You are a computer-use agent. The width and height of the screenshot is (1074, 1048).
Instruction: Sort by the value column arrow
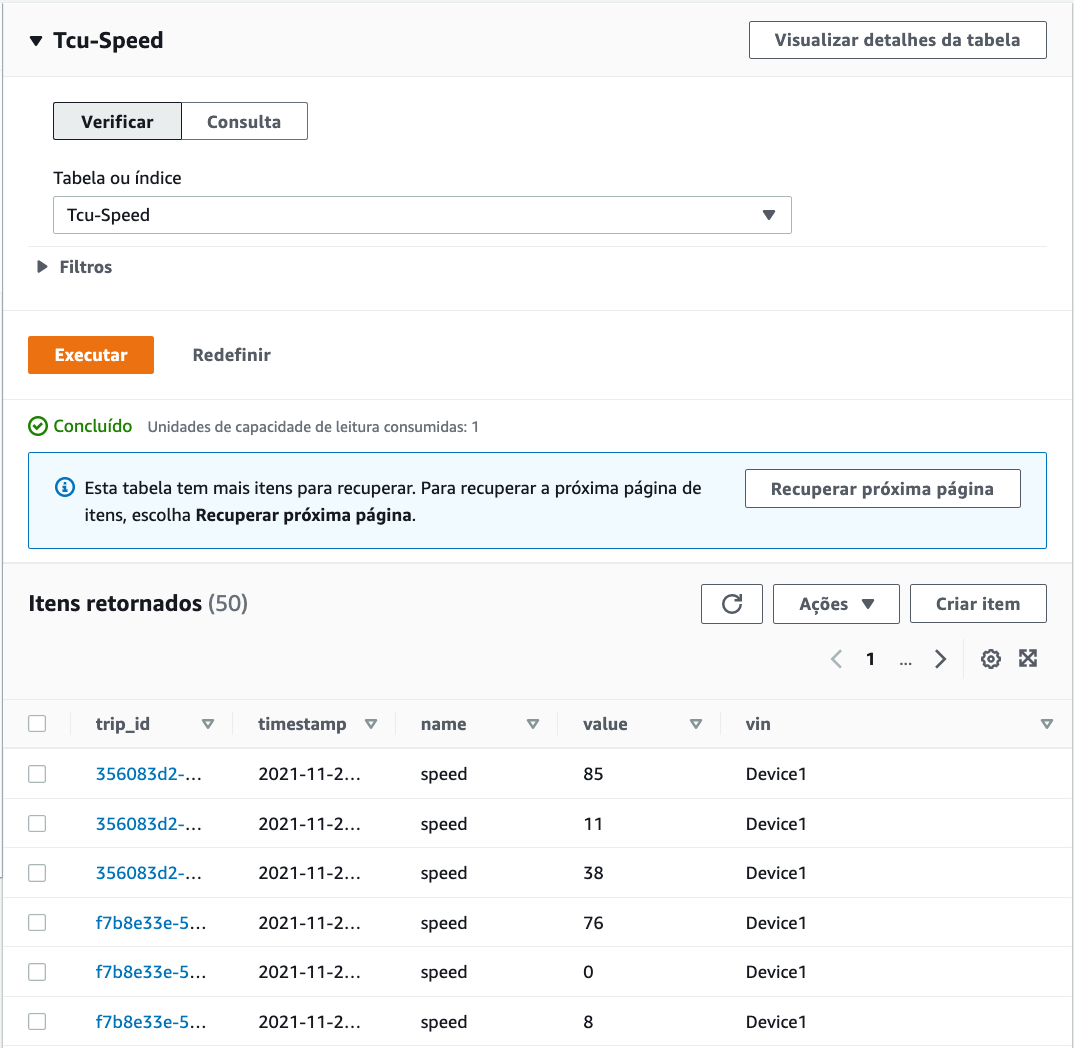coord(695,724)
